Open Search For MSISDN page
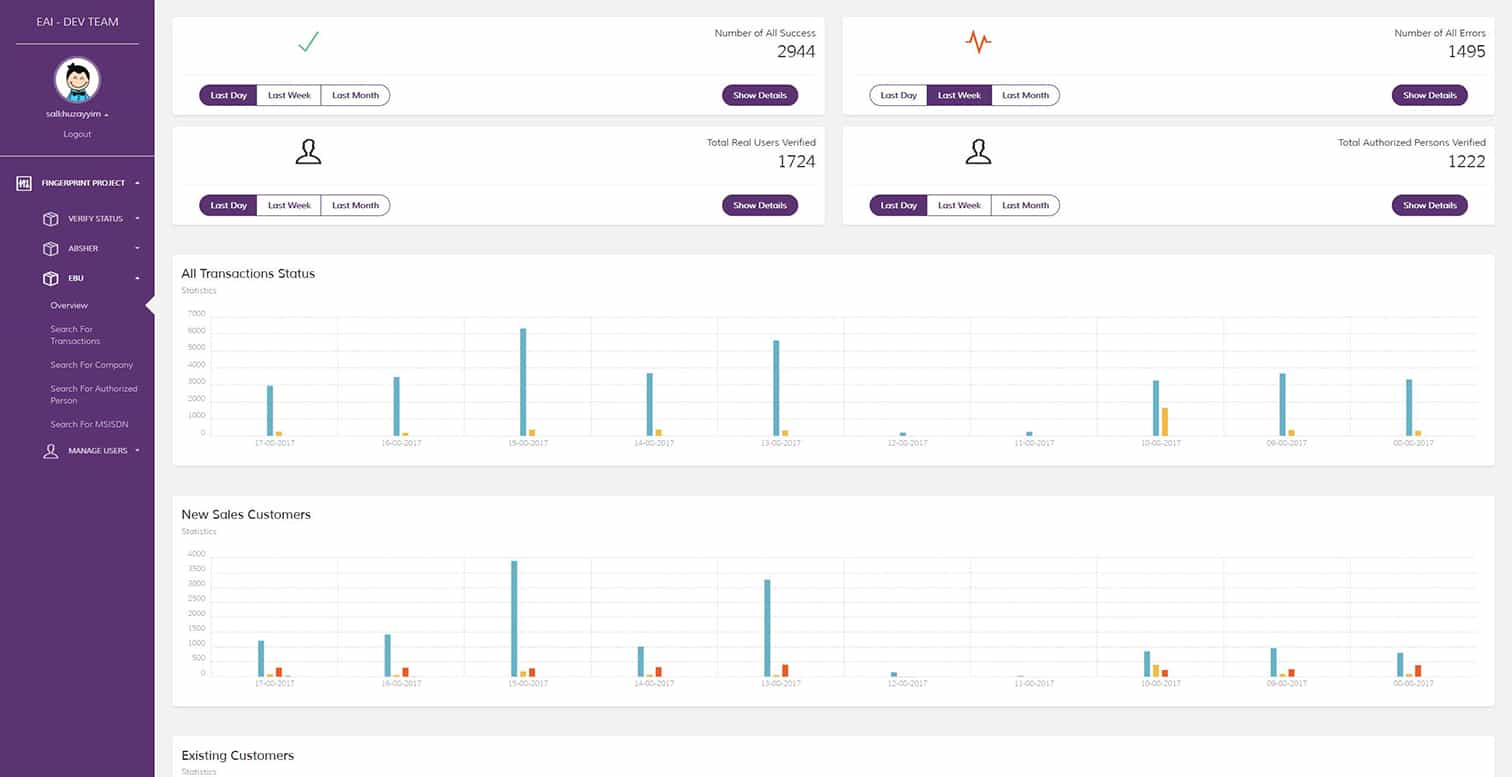The width and height of the screenshot is (1512, 777). point(89,425)
